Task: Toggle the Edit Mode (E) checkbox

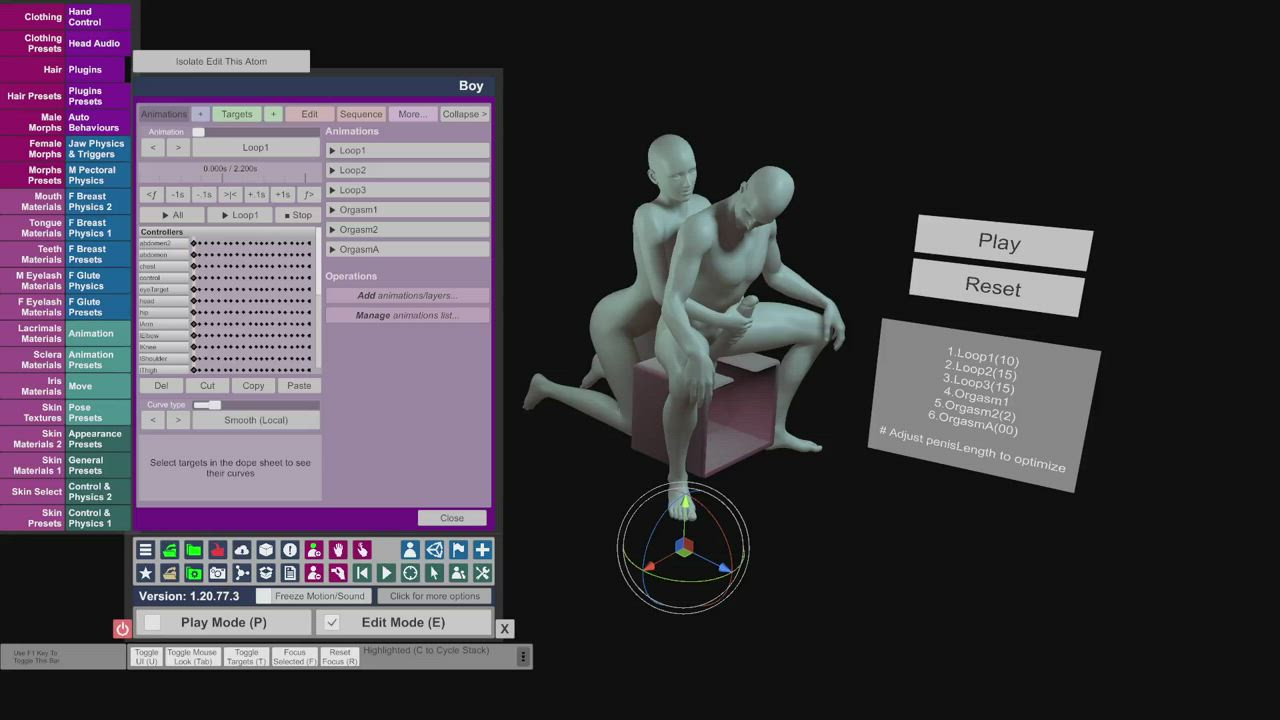Action: (332, 623)
